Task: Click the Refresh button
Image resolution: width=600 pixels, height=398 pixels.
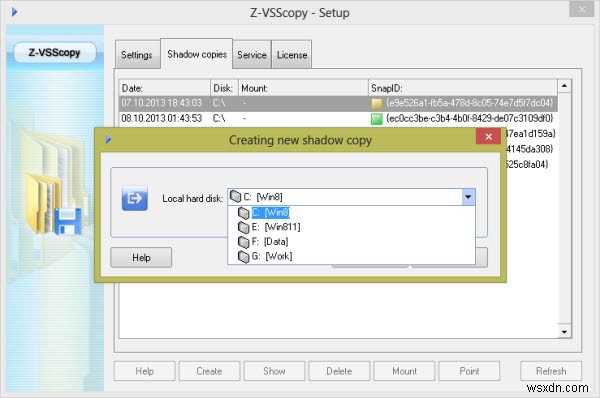Action: click(551, 371)
